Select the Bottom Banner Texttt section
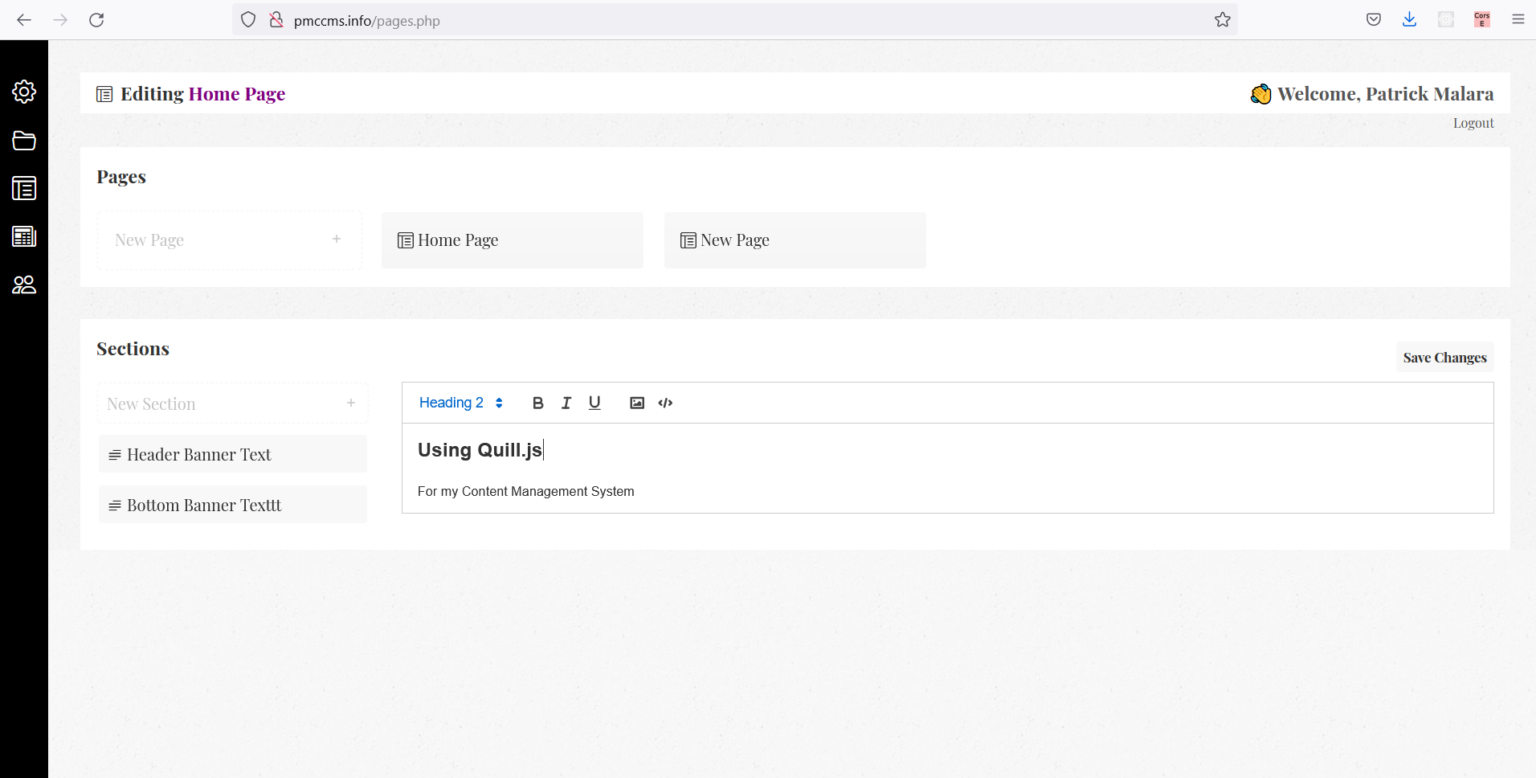 tap(233, 505)
